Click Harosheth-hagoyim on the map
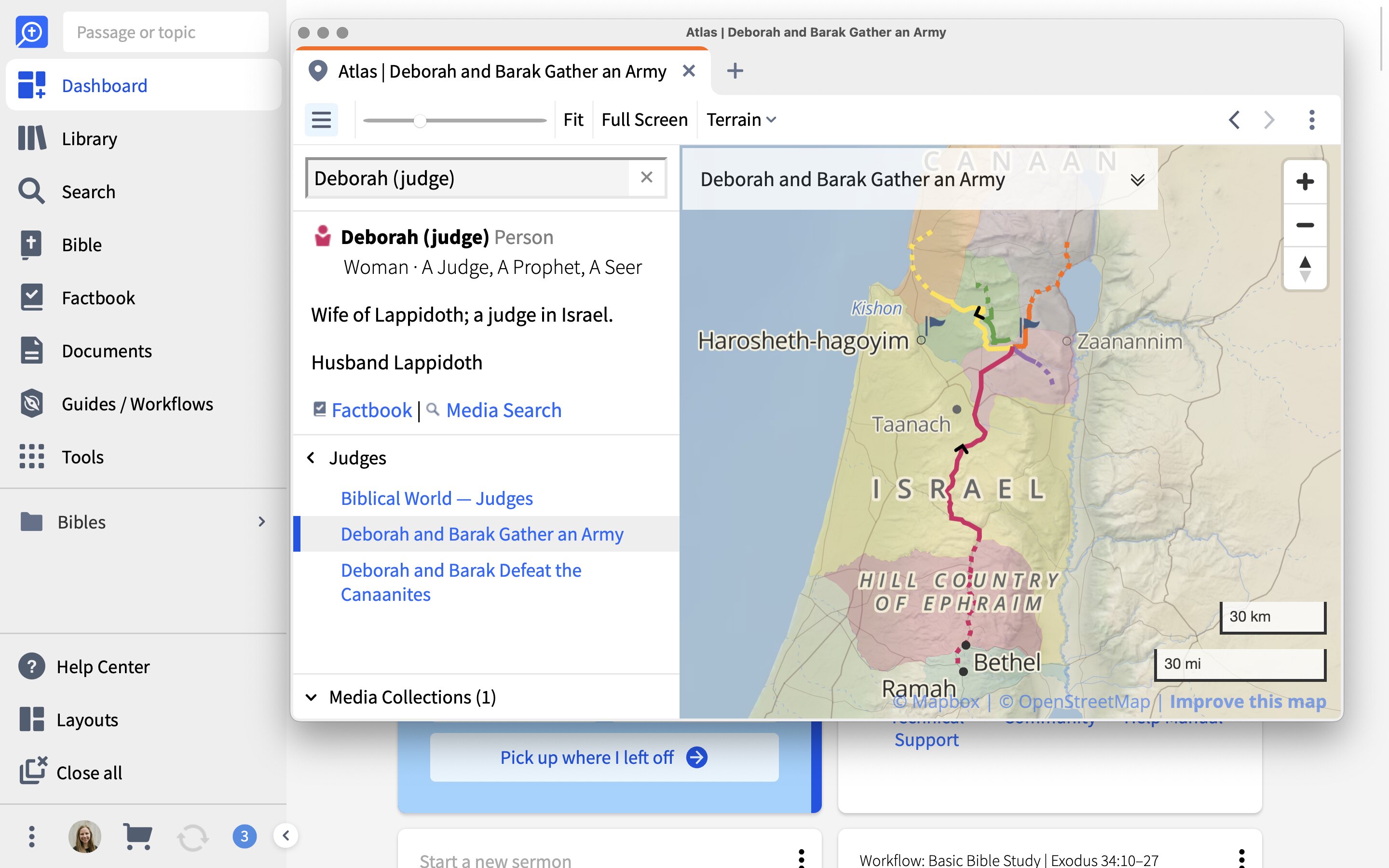 (x=803, y=340)
